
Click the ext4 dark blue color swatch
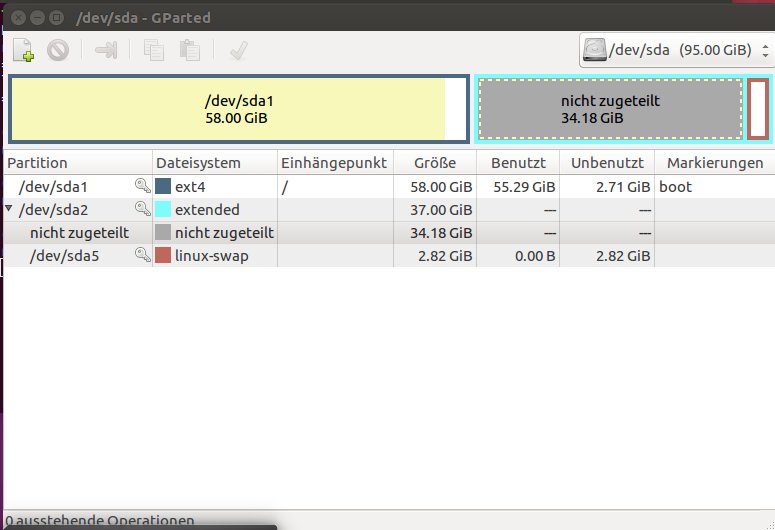point(163,186)
